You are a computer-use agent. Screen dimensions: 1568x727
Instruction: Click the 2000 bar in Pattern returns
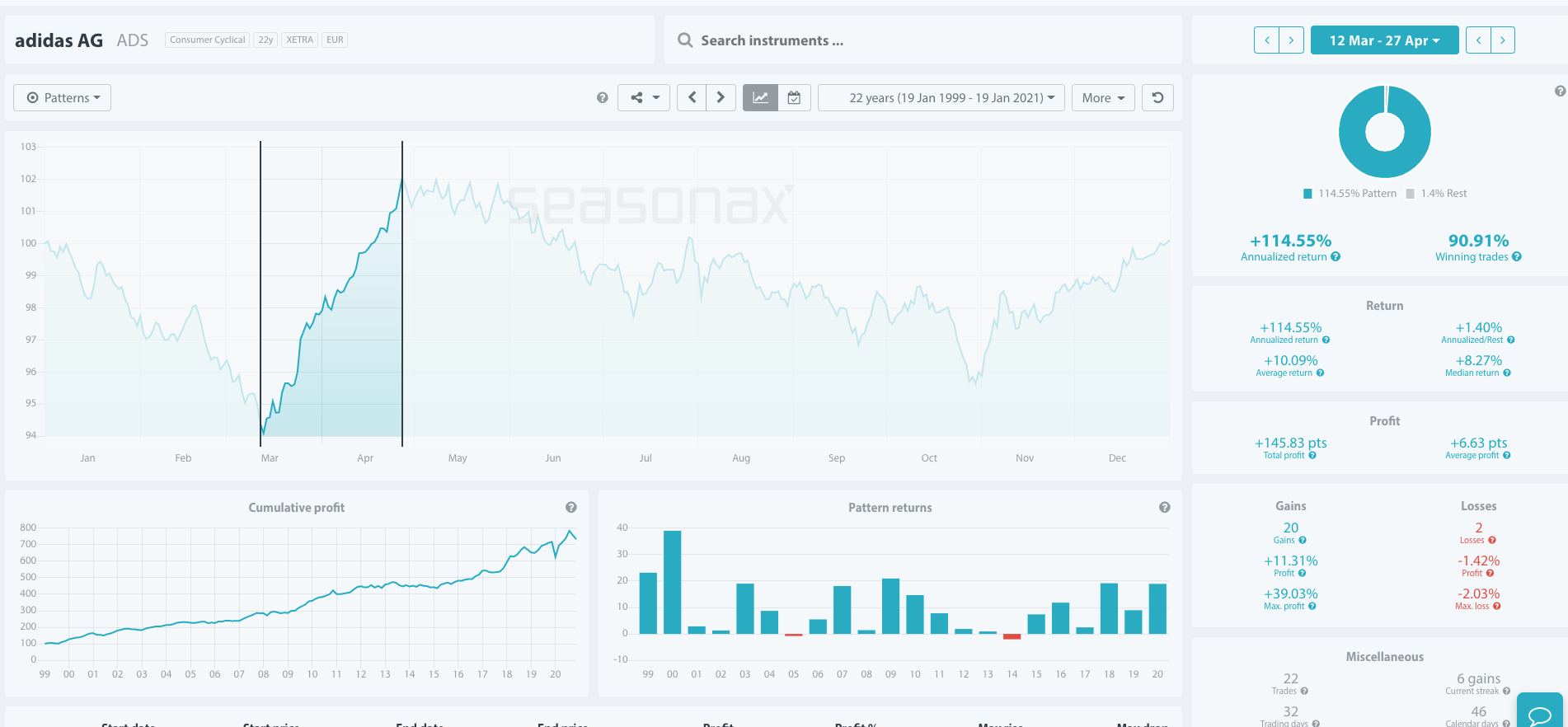point(673,582)
